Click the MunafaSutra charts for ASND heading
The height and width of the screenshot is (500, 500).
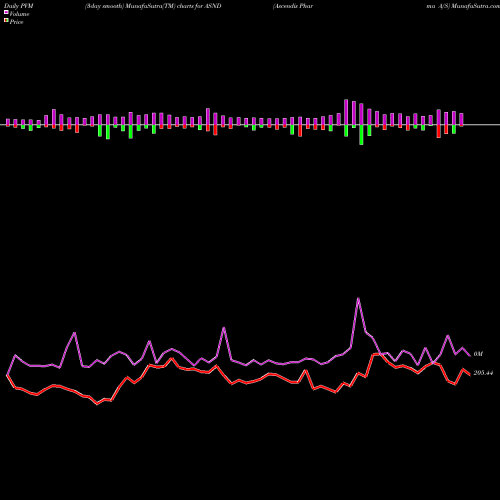pyautogui.click(x=153, y=6)
